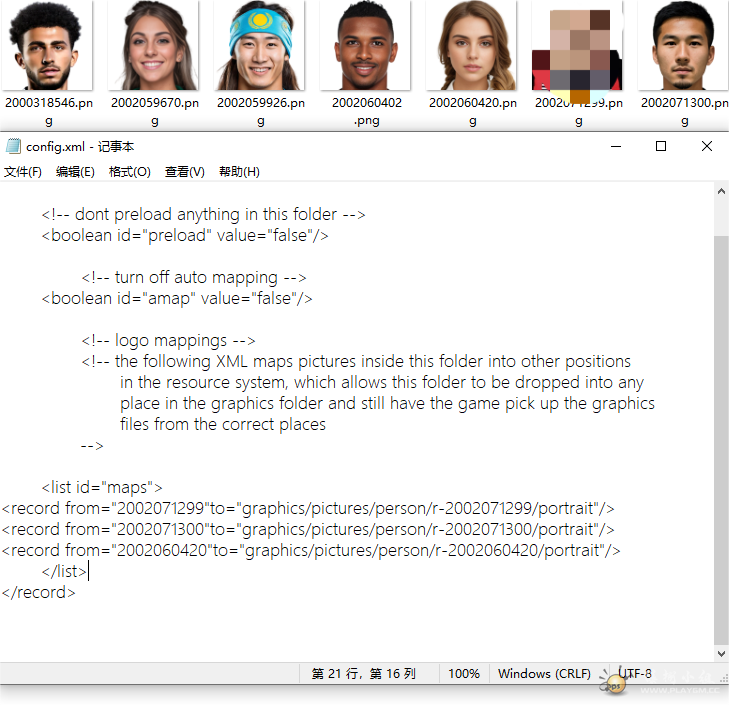This screenshot has height=705, width=729.
Task: Select the 2002059670.png portrait thumbnail
Action: click(154, 46)
